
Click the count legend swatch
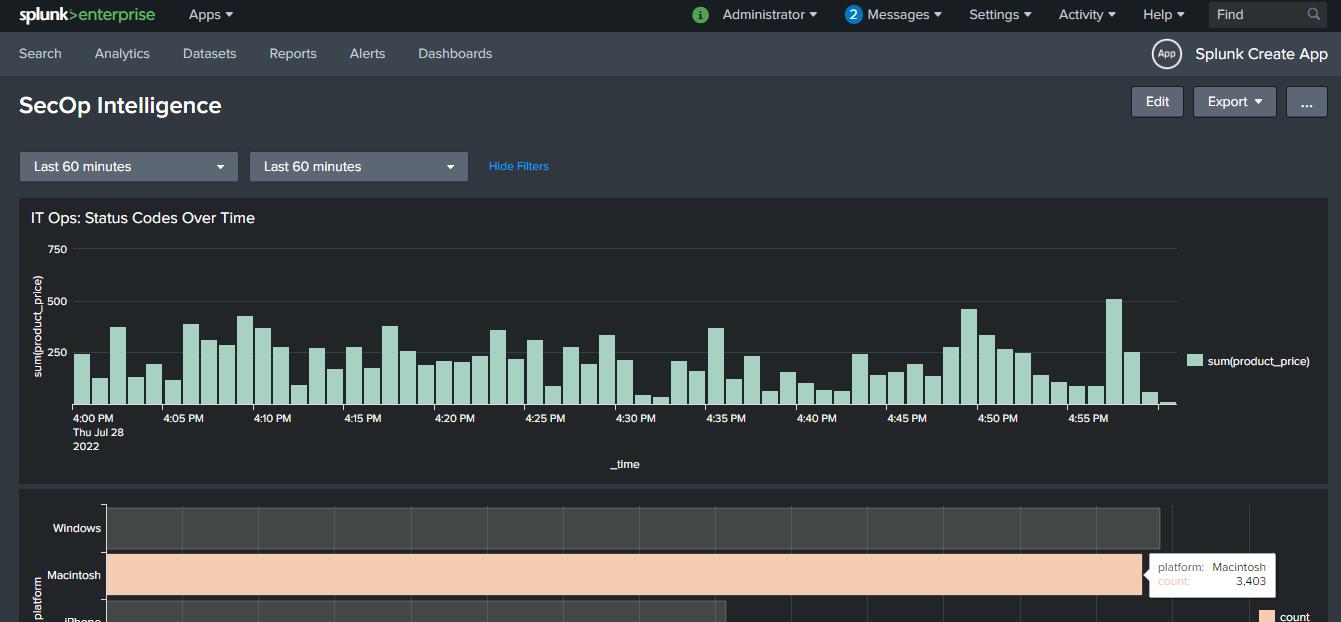[1266, 616]
